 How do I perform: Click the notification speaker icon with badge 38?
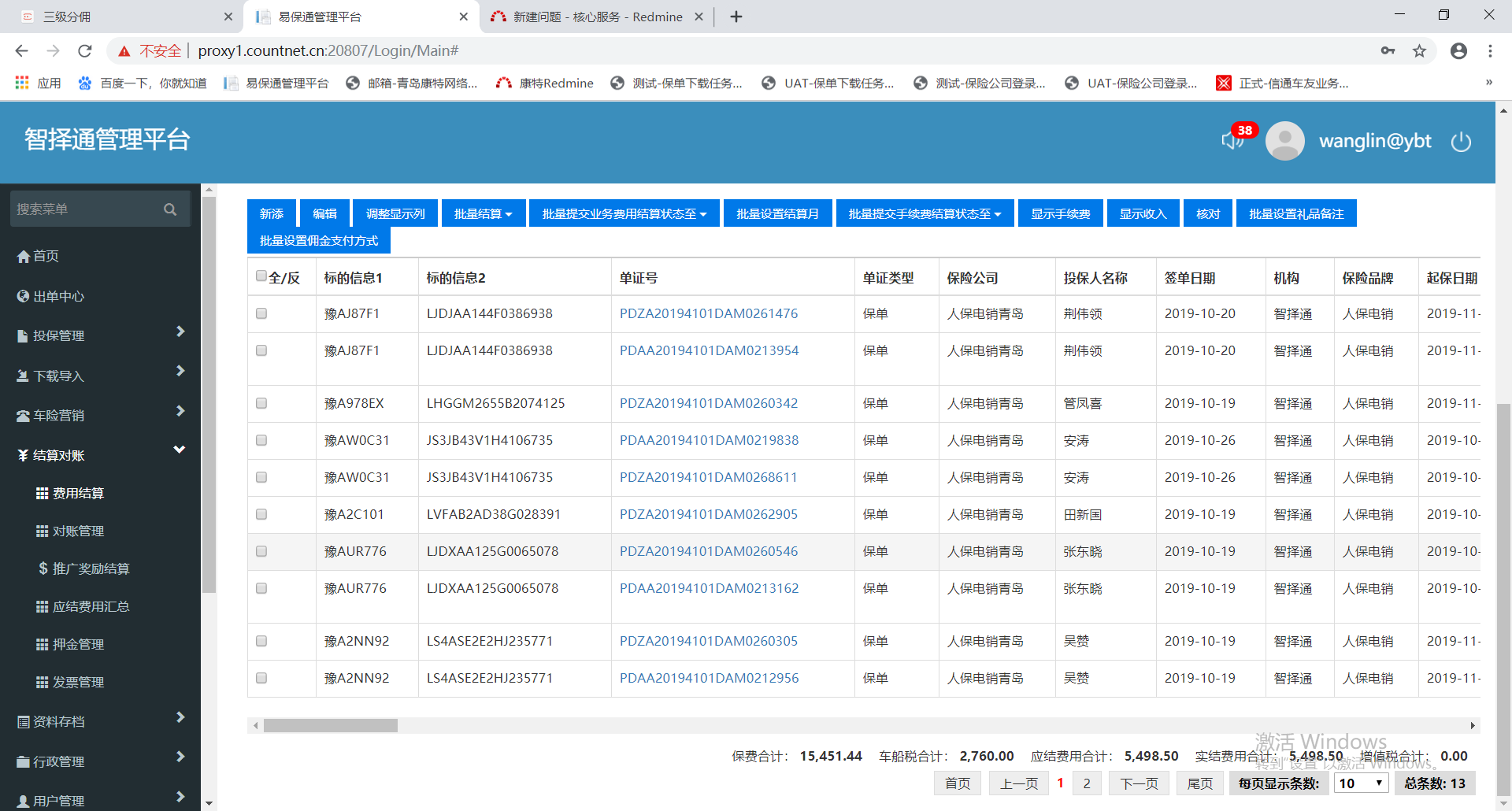point(1232,140)
